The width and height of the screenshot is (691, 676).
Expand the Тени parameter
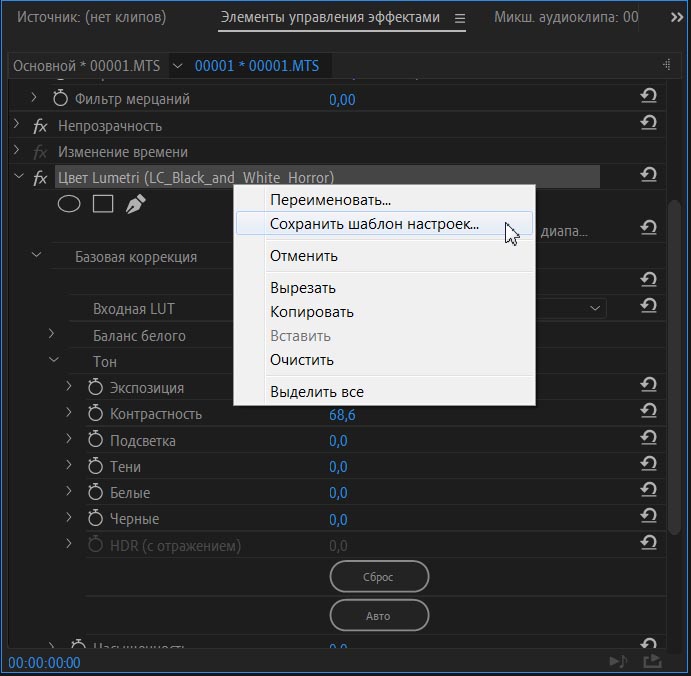pyautogui.click(x=69, y=465)
